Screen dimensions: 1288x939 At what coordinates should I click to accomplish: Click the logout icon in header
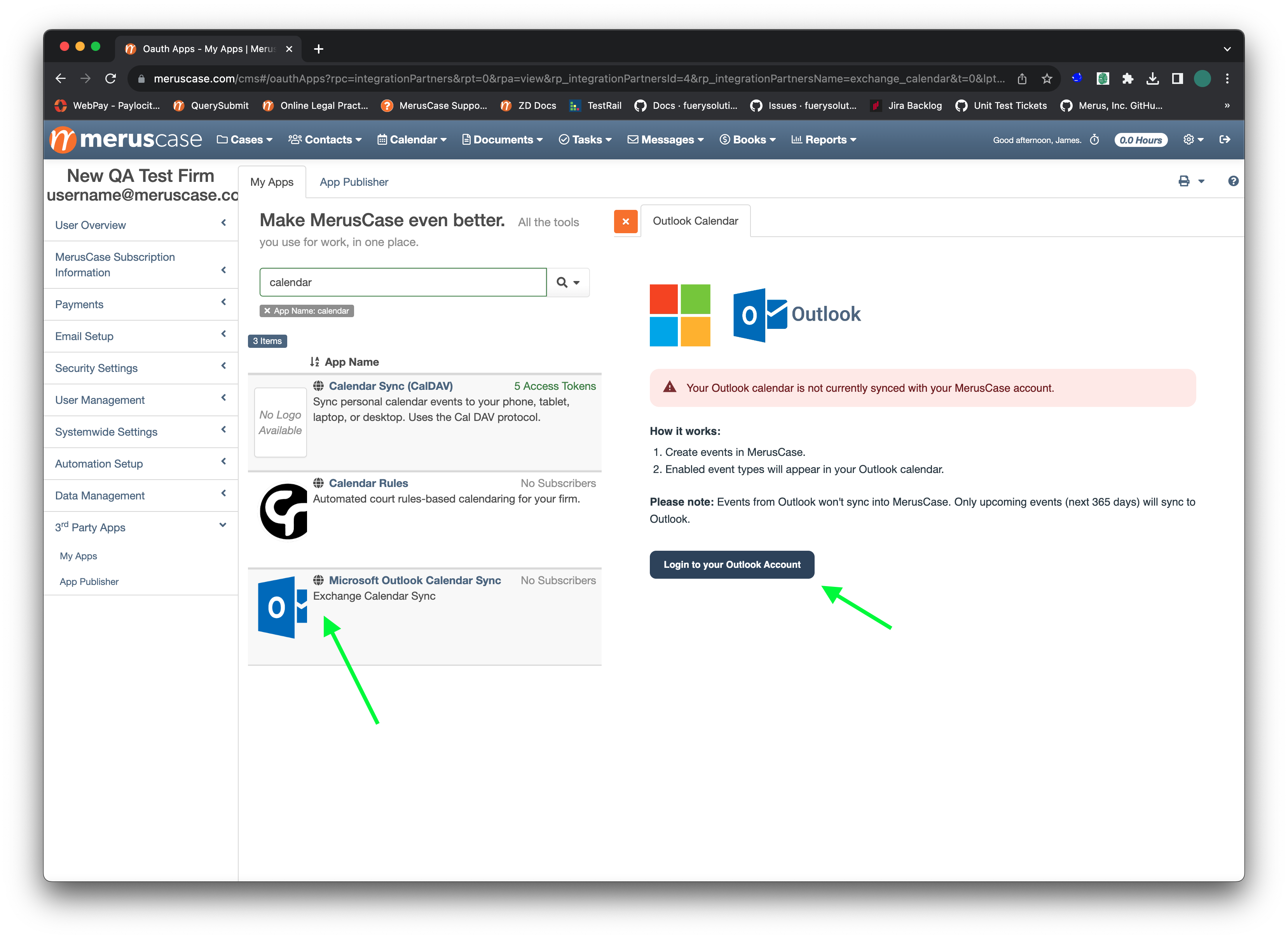(x=1225, y=139)
